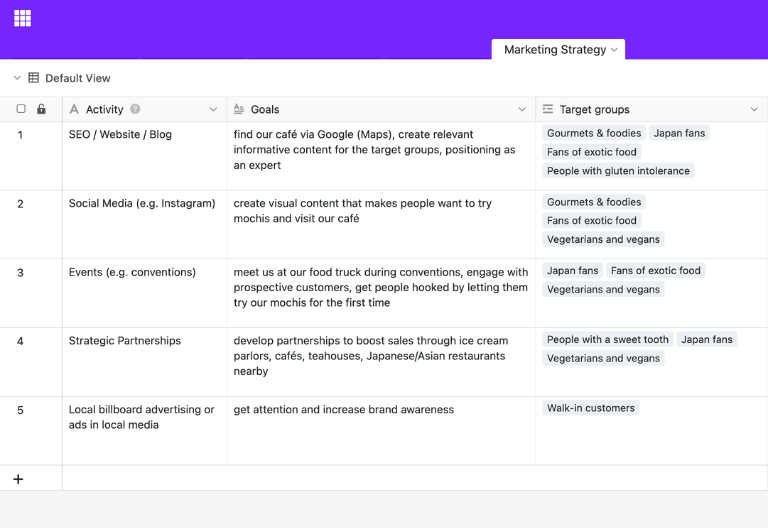
Task: Select the Default View label
Action: [x=77, y=78]
